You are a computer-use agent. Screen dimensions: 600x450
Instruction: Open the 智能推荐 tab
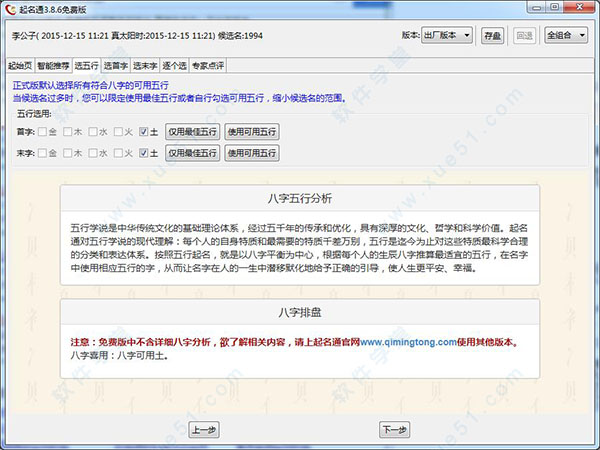[x=53, y=64]
